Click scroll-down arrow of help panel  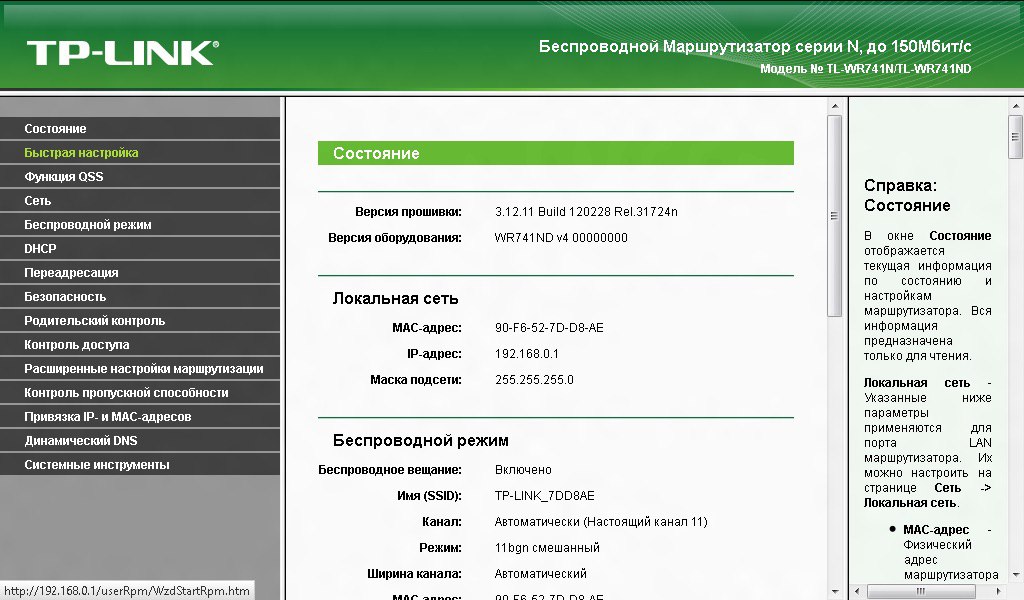click(x=1016, y=575)
